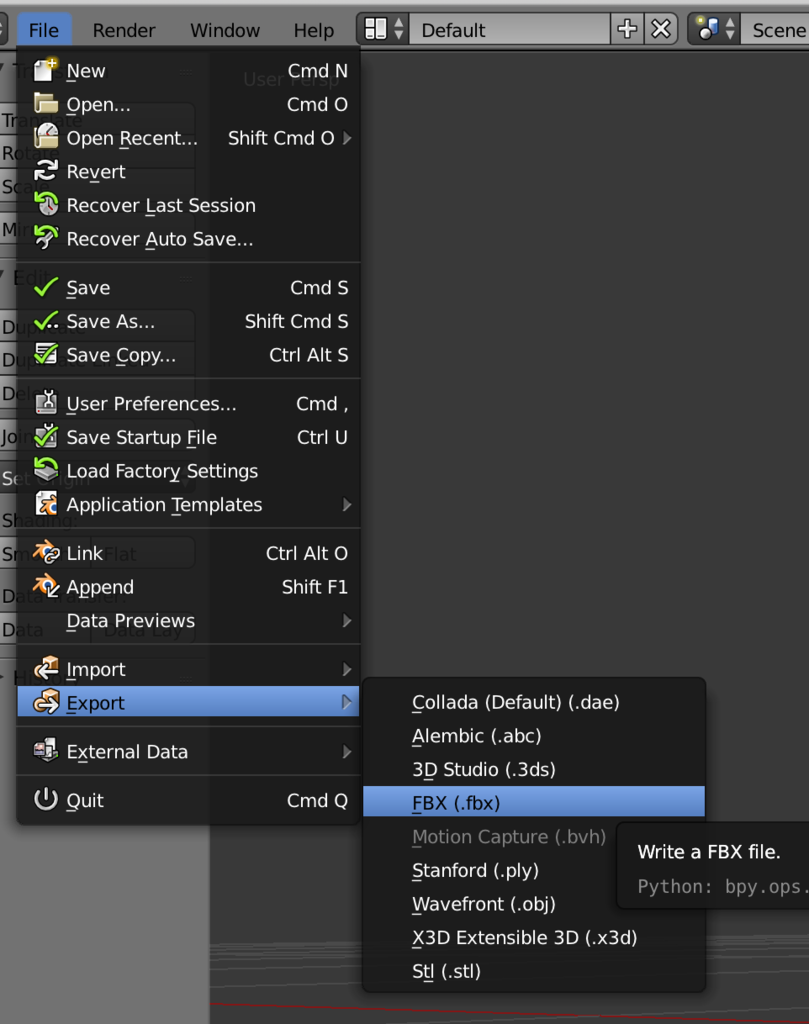This screenshot has height=1024, width=809.
Task: Click the Recover Last Session icon
Action: point(46,204)
